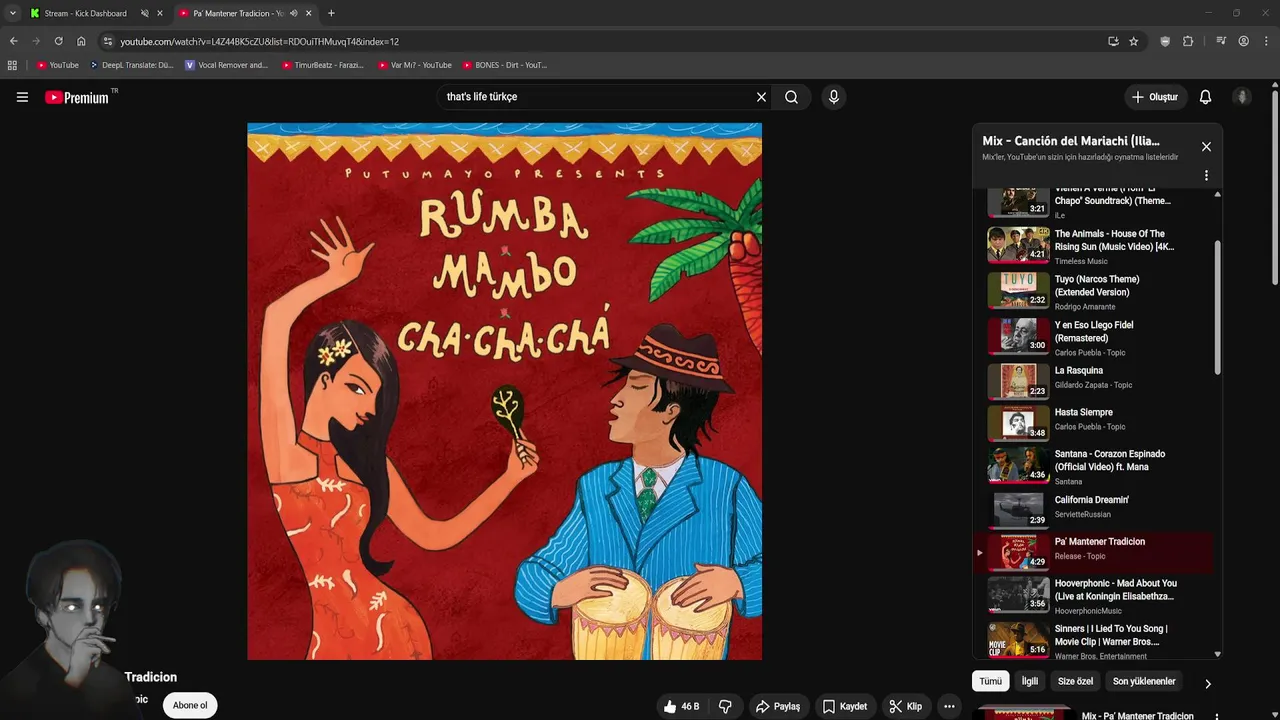View site information in address bar
Image resolution: width=1280 pixels, height=720 pixels.
coord(107,41)
